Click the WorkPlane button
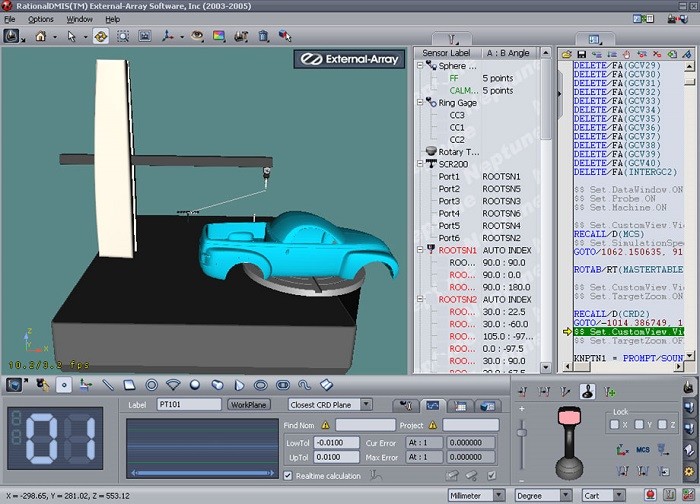The height and width of the screenshot is (504, 700). [x=251, y=405]
